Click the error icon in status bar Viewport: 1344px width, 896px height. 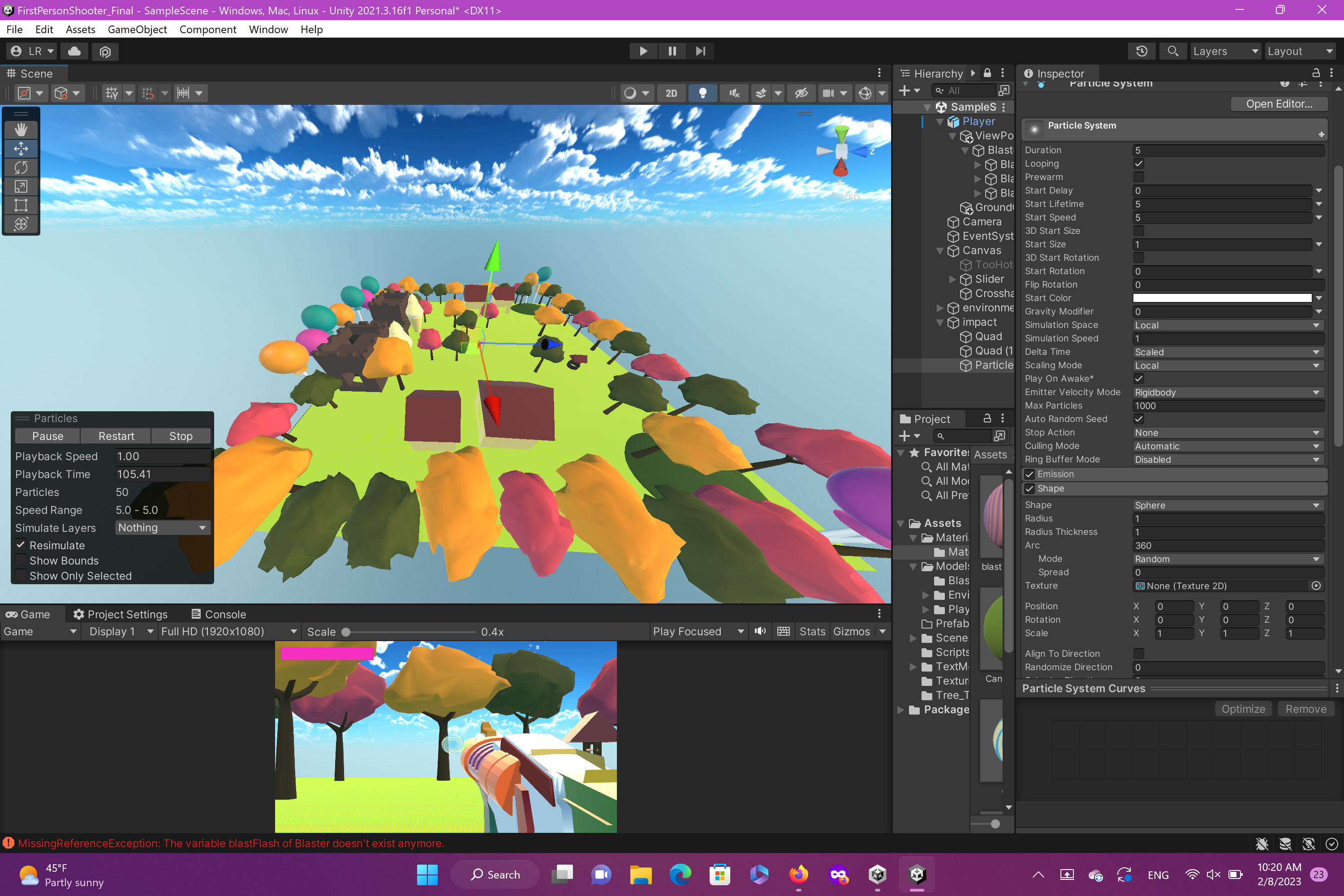pyautogui.click(x=9, y=843)
